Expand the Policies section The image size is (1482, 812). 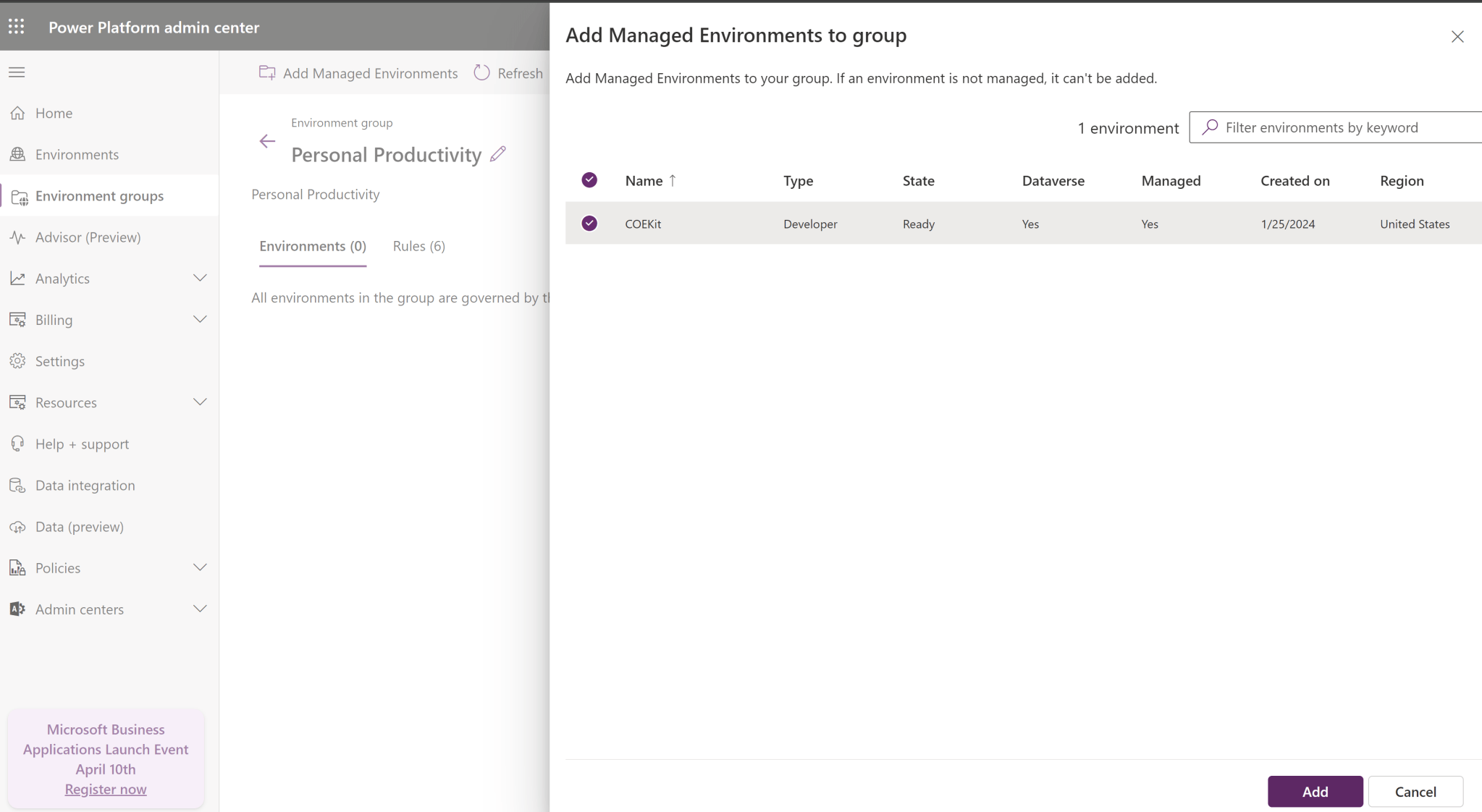point(201,567)
